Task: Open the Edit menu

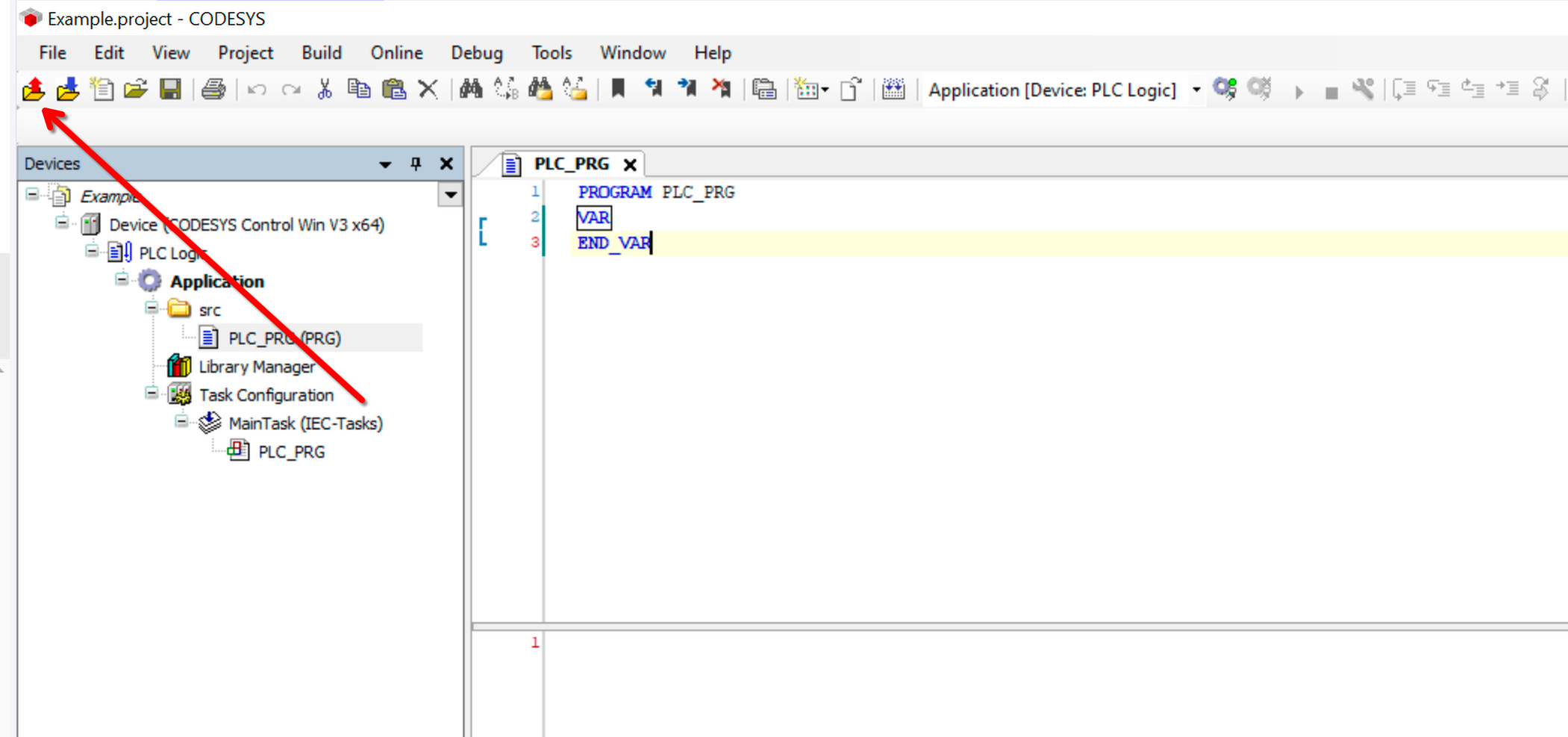Action: coord(109,53)
